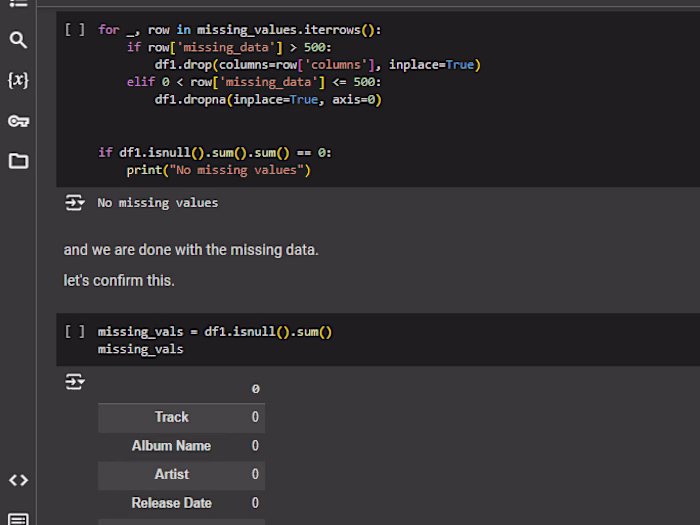Run the missing_vals code cell
700x525 pixels.
pyautogui.click(x=75, y=331)
